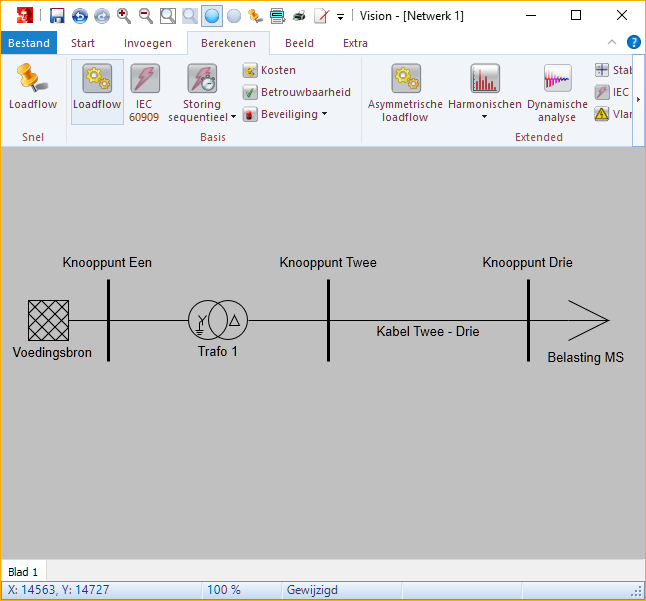Image resolution: width=646 pixels, height=601 pixels.
Task: Click the zoom out magnifier icon
Action: click(146, 16)
